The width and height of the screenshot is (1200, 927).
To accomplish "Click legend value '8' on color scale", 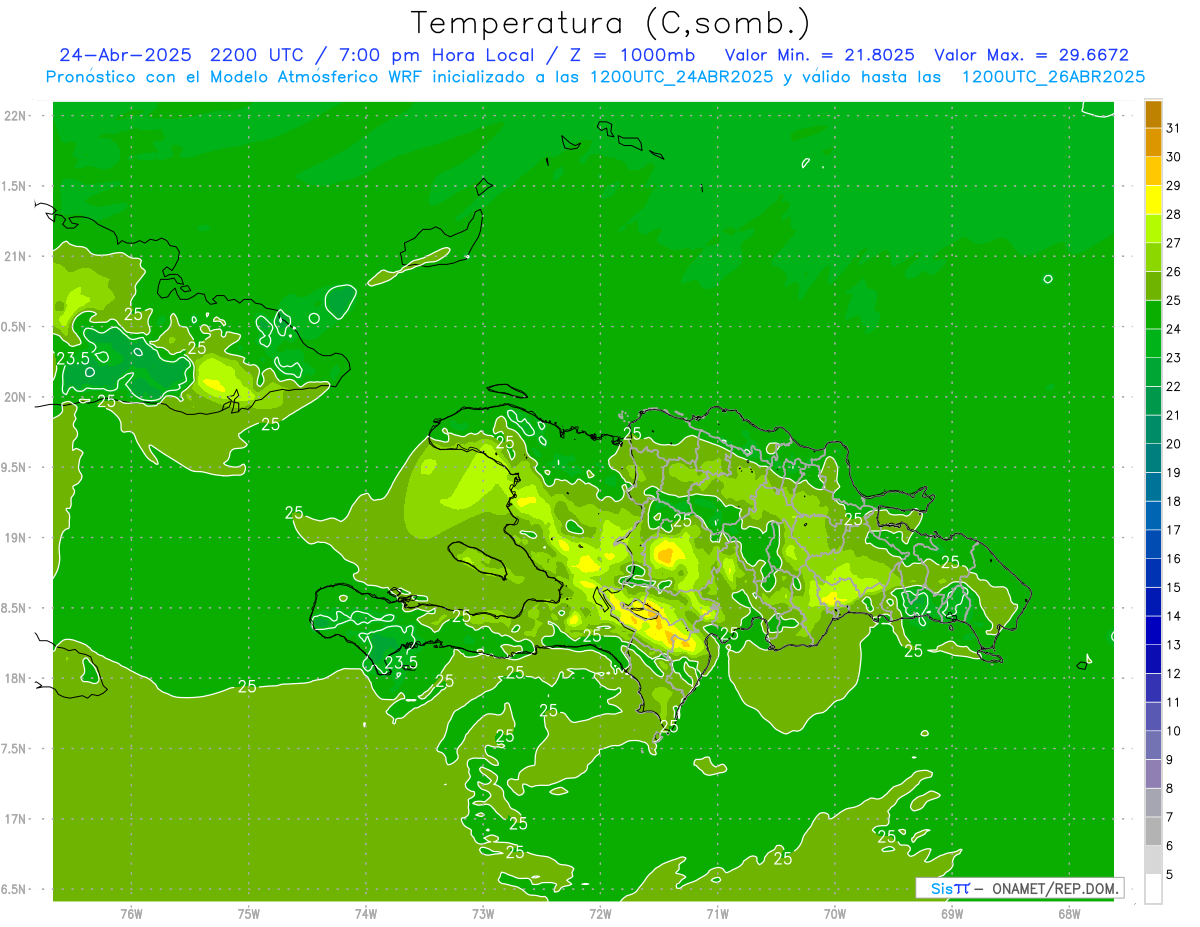I will coord(1170,787).
